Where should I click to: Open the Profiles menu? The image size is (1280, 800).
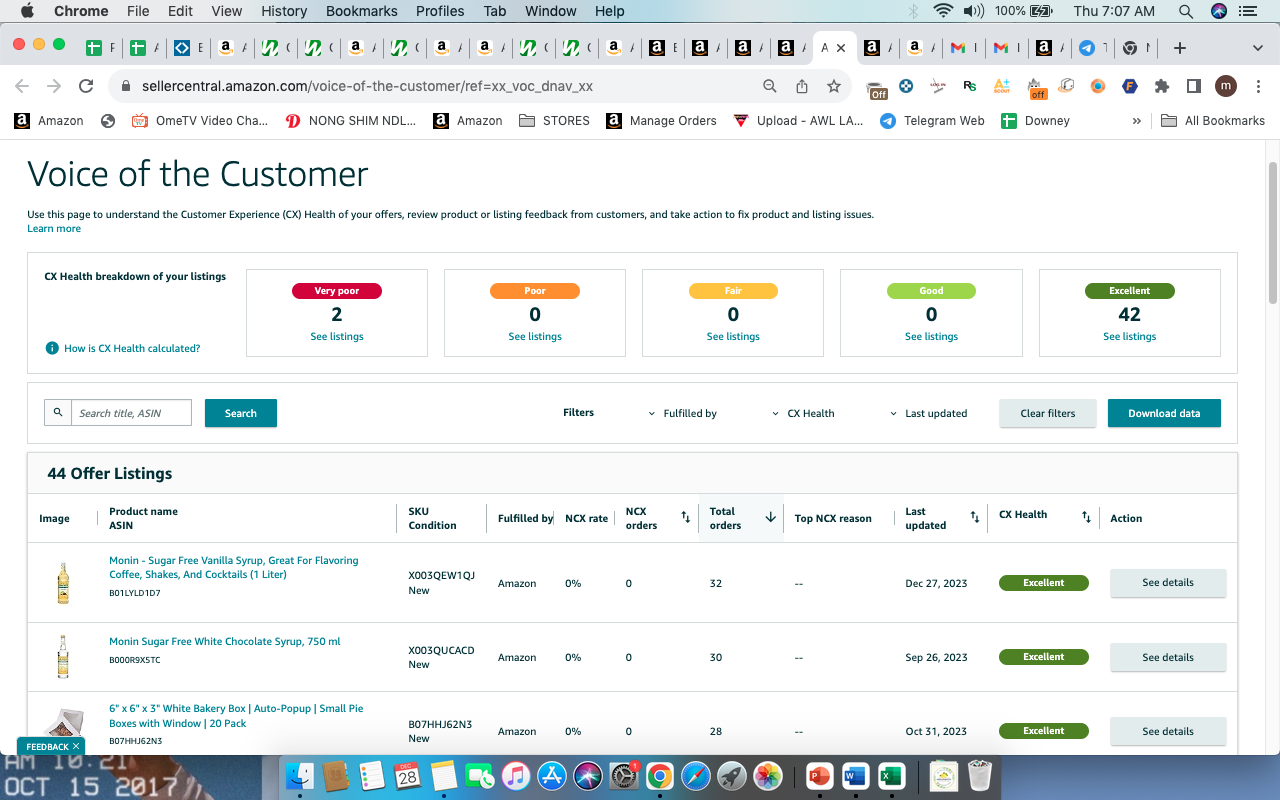[440, 11]
